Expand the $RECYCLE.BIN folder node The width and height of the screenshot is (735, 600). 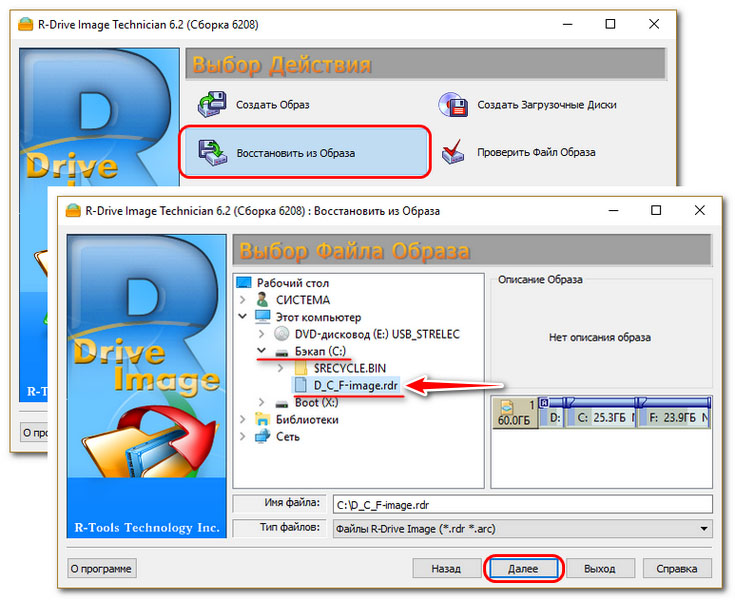click(280, 368)
